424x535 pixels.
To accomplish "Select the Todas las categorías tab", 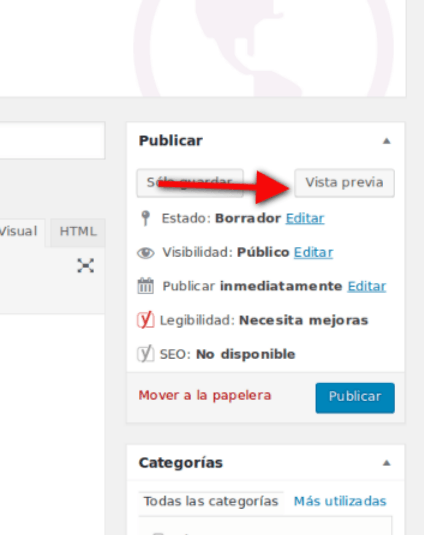I will click(x=211, y=501).
